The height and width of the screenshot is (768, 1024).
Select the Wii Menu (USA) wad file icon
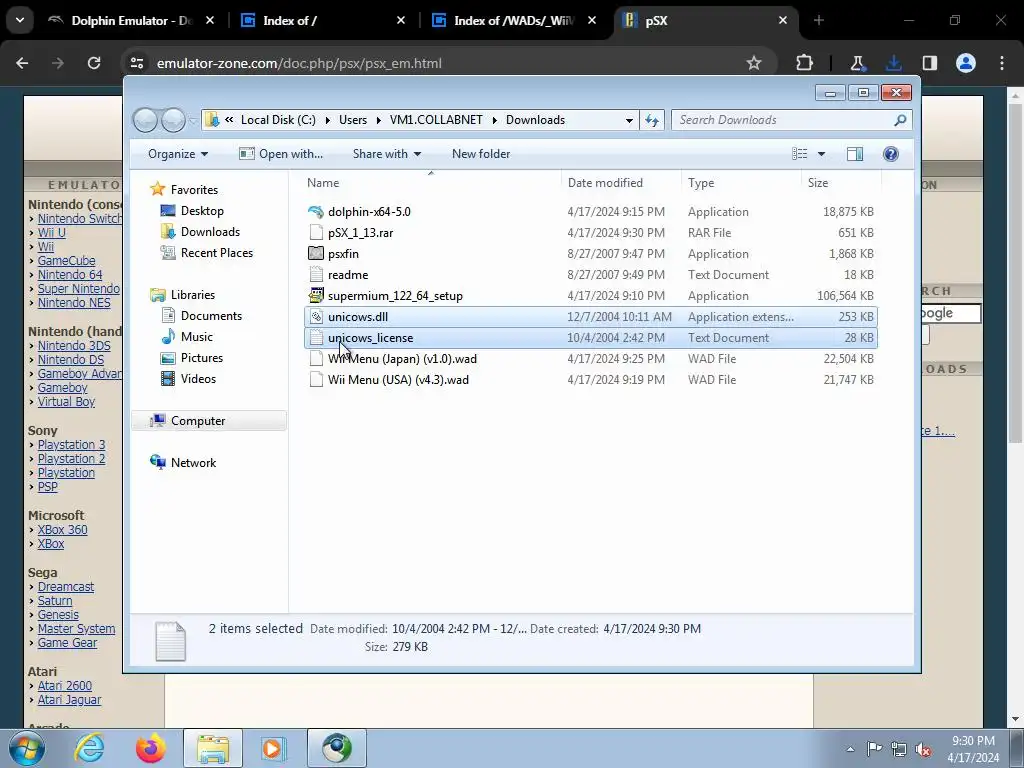316,379
